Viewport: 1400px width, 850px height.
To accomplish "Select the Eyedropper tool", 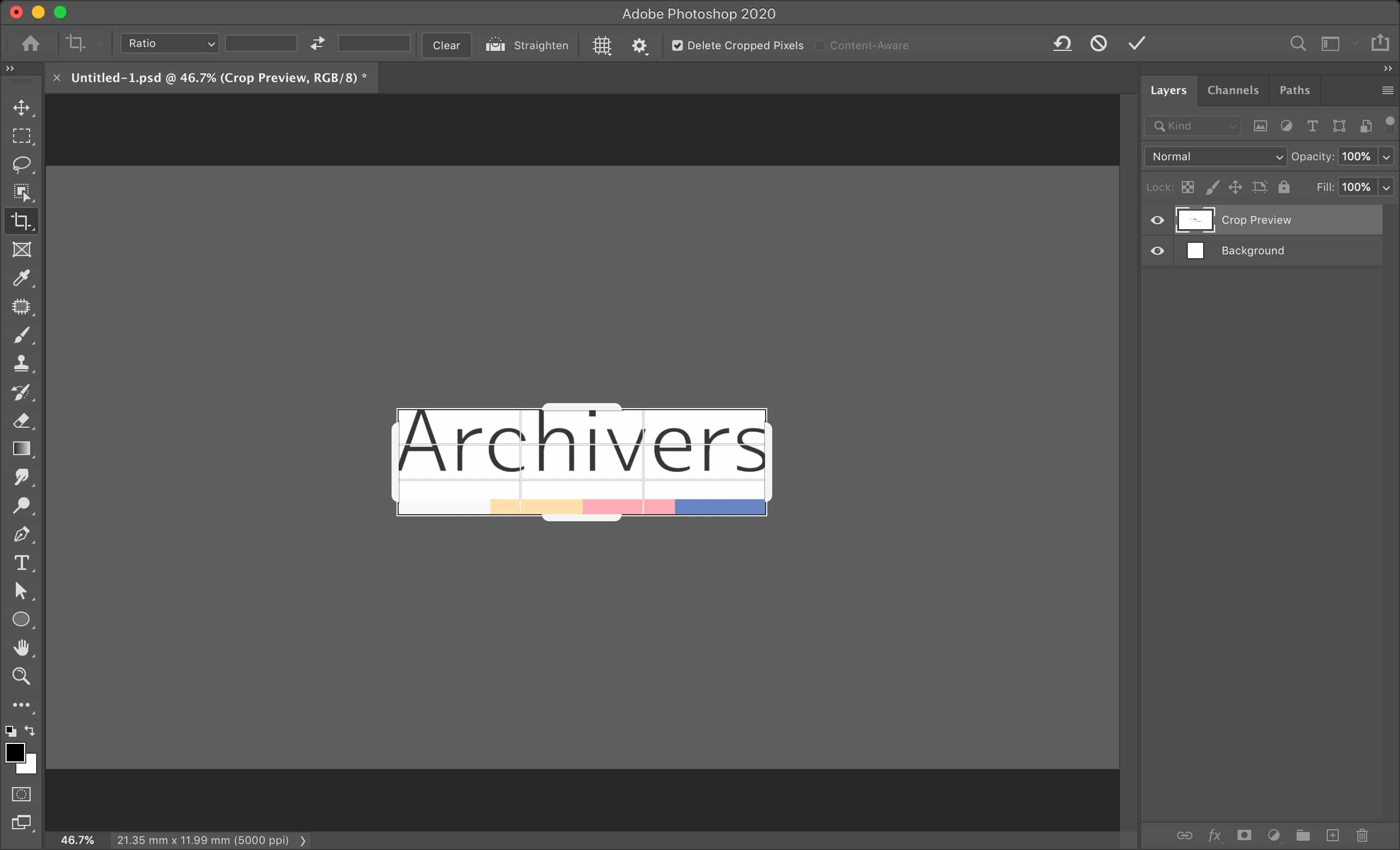I will pos(21,278).
